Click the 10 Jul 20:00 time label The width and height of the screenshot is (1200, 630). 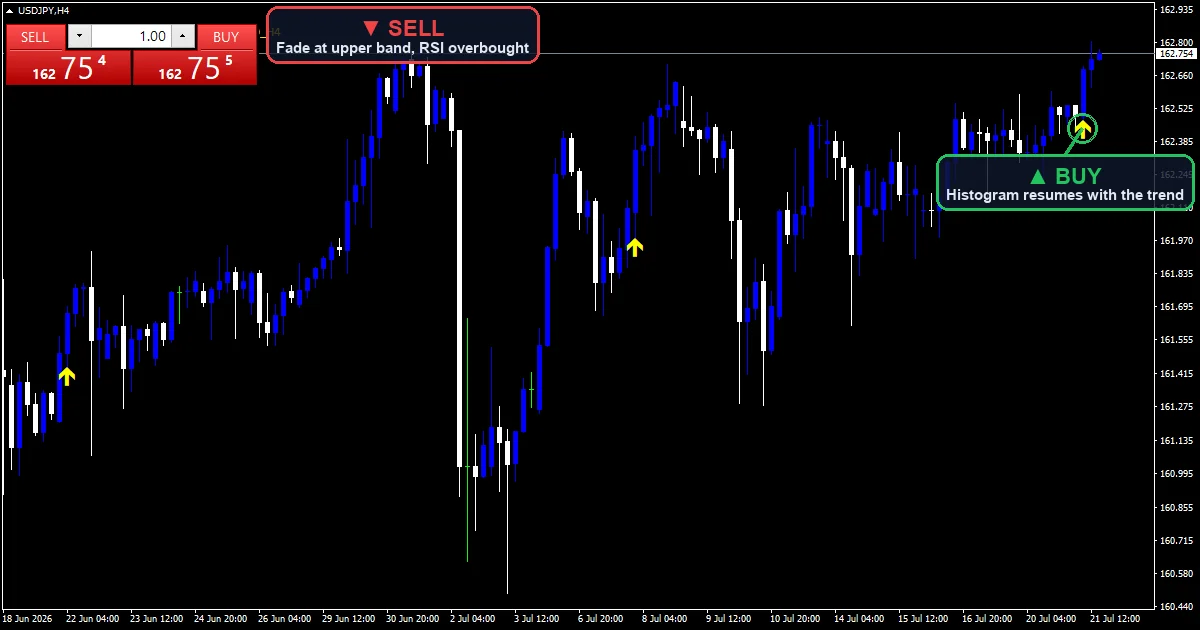793,619
